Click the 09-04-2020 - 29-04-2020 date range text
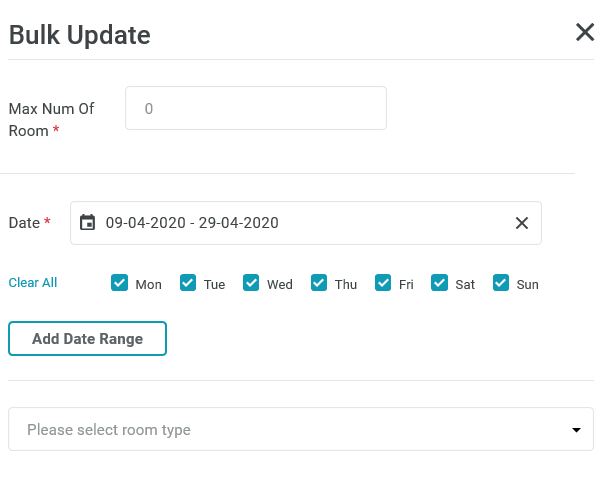This screenshot has width=602, height=478. point(192,223)
